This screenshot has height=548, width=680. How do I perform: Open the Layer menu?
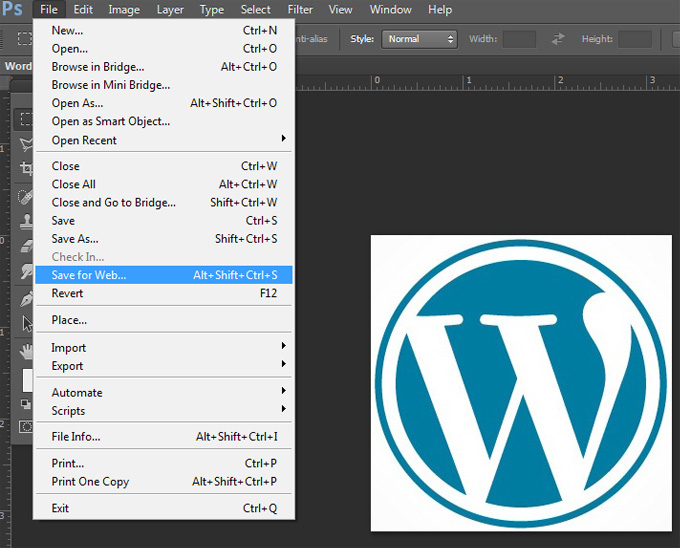(x=170, y=10)
